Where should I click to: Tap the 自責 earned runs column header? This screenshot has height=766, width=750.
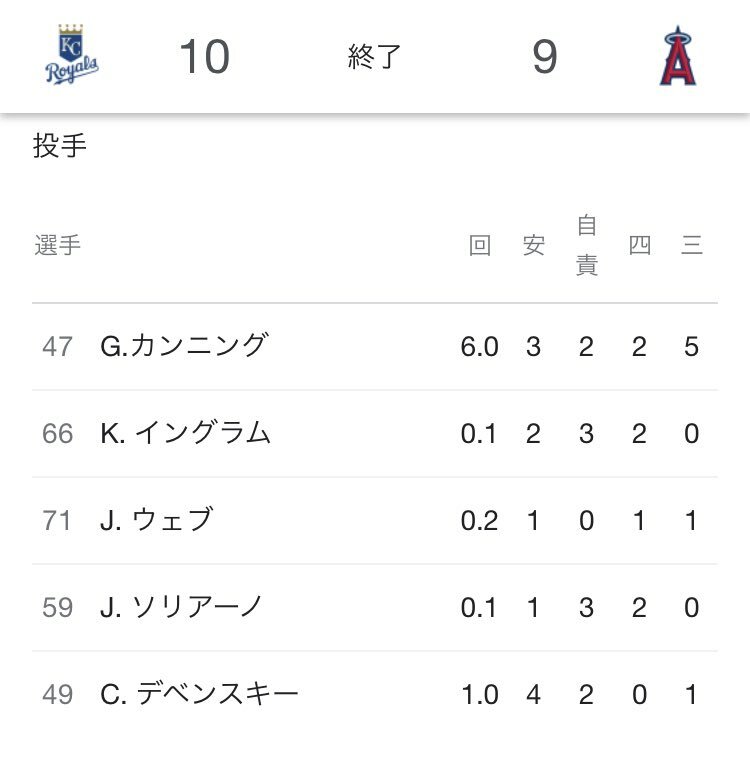pos(587,245)
